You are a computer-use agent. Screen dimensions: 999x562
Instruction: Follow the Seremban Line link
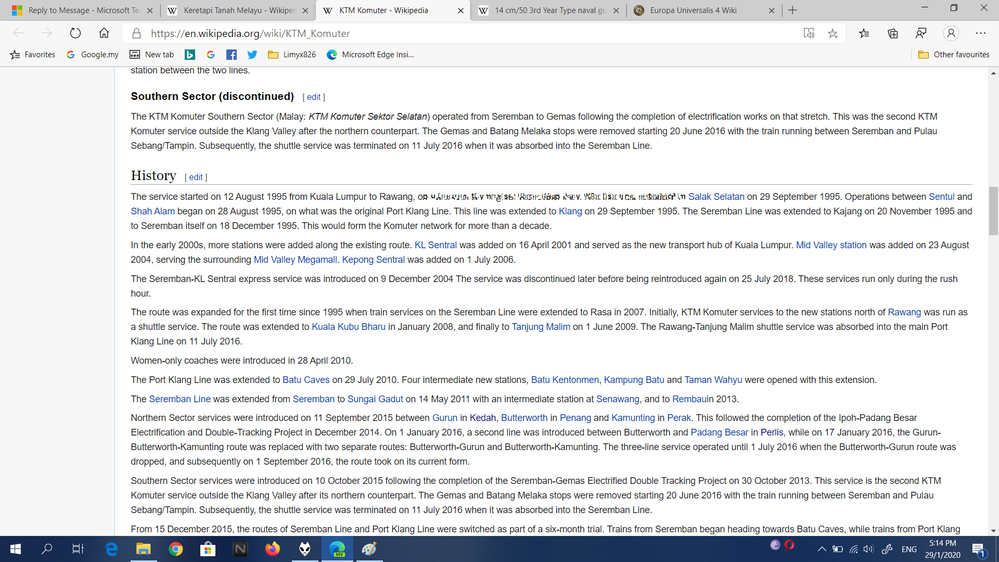(x=180, y=399)
